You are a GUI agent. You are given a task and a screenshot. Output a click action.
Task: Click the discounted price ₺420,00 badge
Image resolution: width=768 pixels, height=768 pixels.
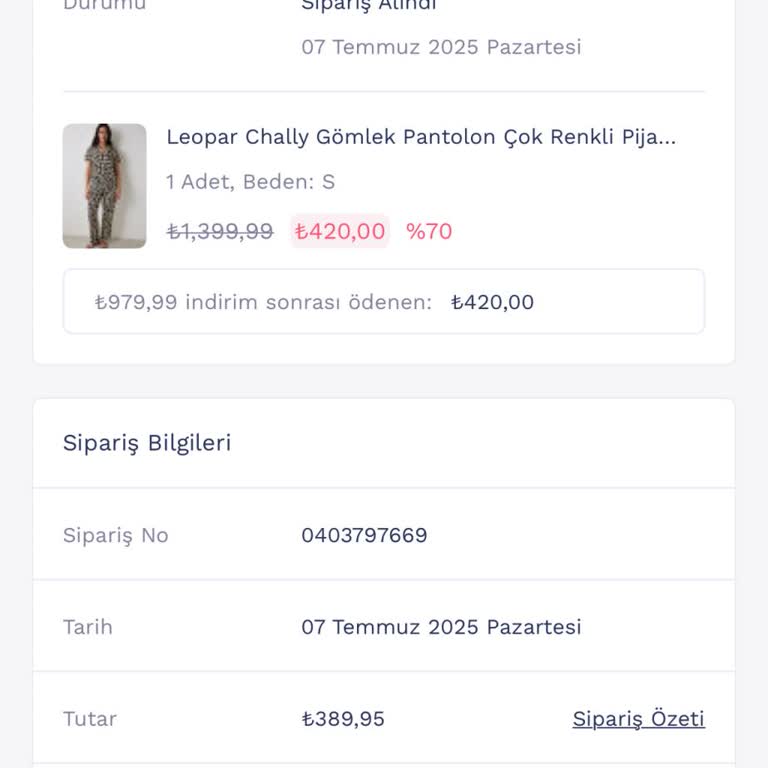coord(340,231)
